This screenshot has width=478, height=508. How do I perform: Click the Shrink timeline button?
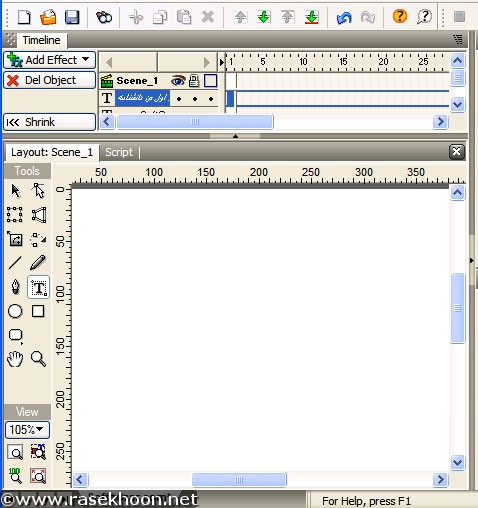49,122
